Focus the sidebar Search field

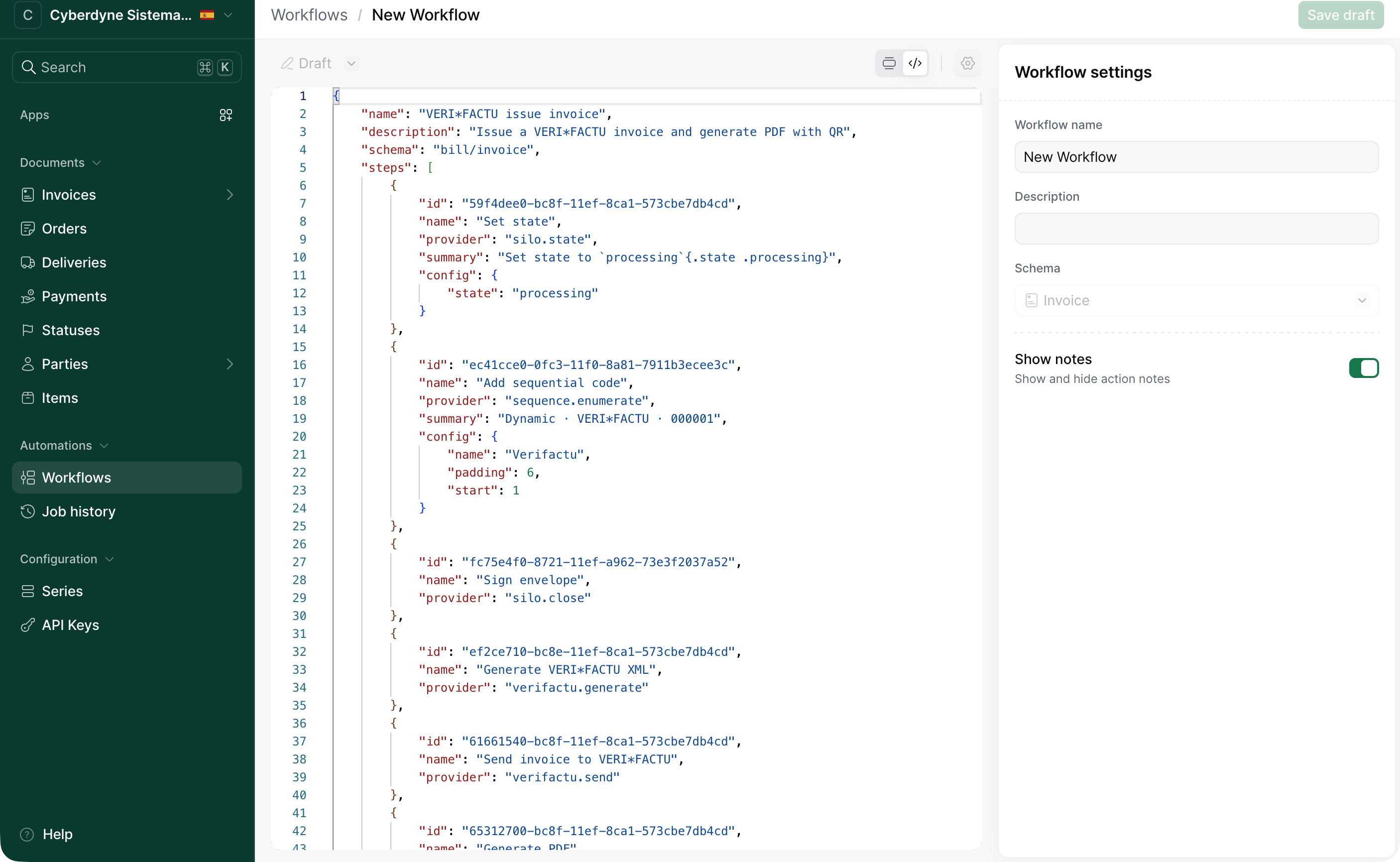(x=126, y=67)
